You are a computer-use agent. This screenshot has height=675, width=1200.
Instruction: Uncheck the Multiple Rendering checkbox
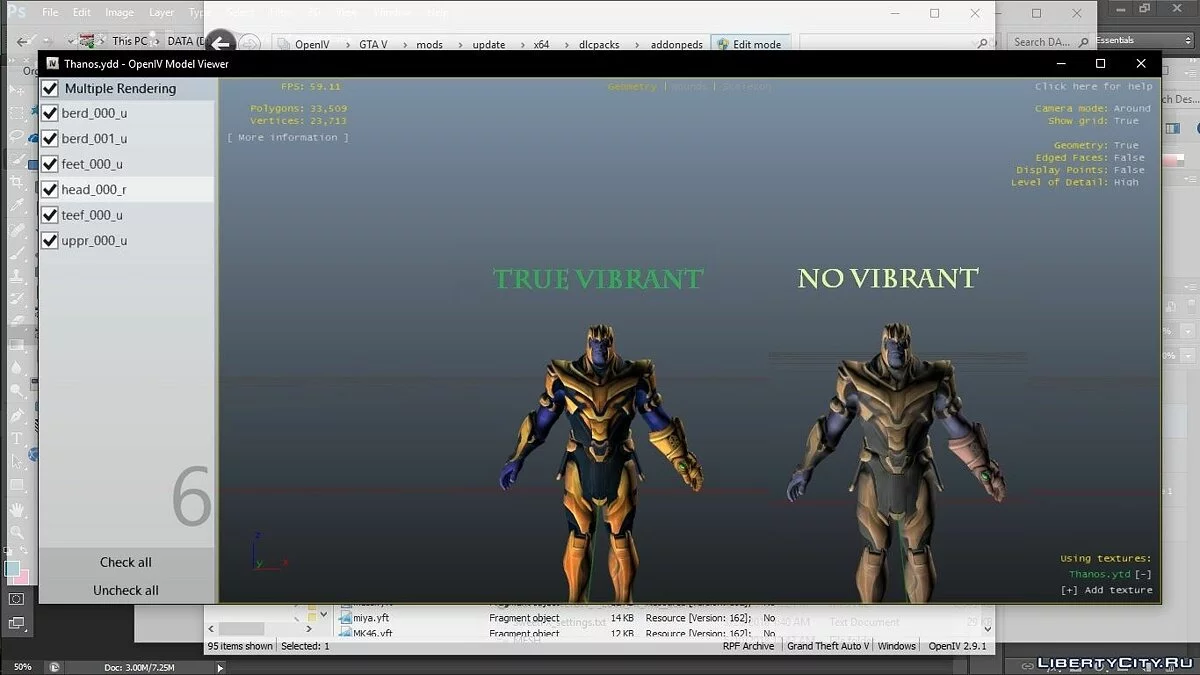tap(50, 88)
